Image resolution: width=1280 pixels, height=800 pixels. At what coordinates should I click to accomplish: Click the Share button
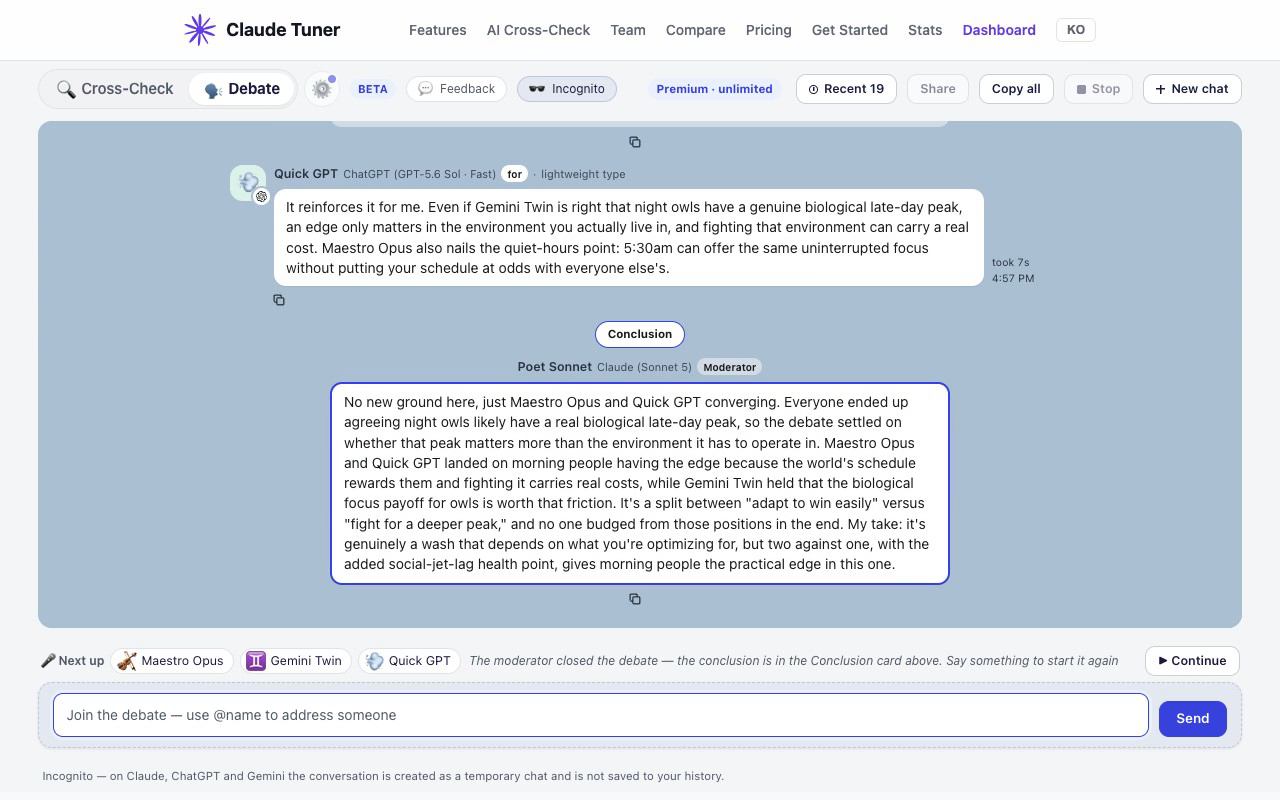(938, 89)
